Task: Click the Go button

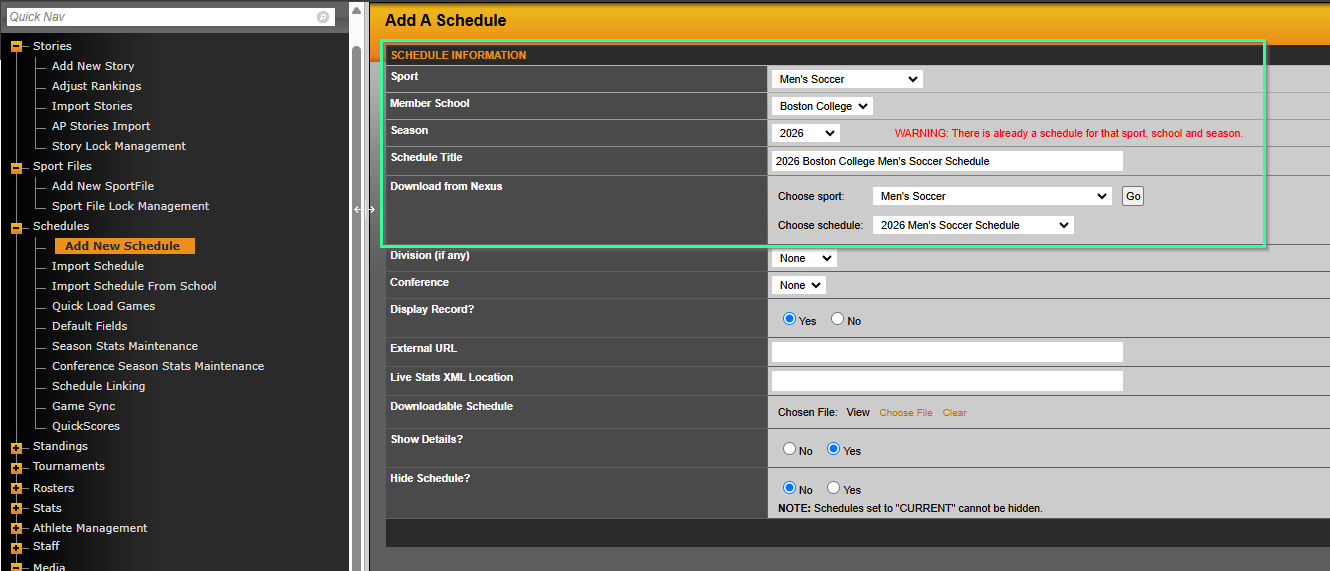Action: (x=1133, y=196)
